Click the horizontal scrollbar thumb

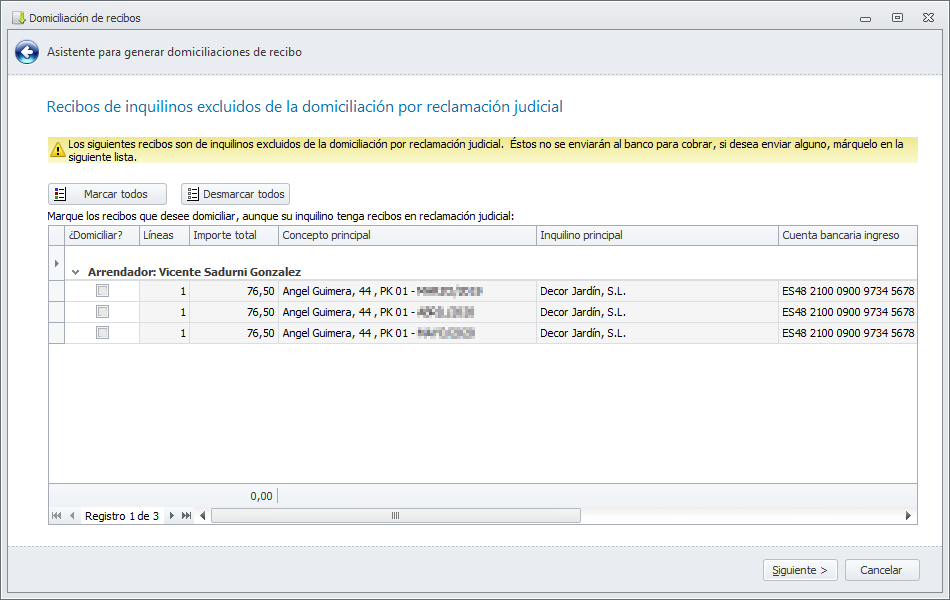click(x=396, y=516)
